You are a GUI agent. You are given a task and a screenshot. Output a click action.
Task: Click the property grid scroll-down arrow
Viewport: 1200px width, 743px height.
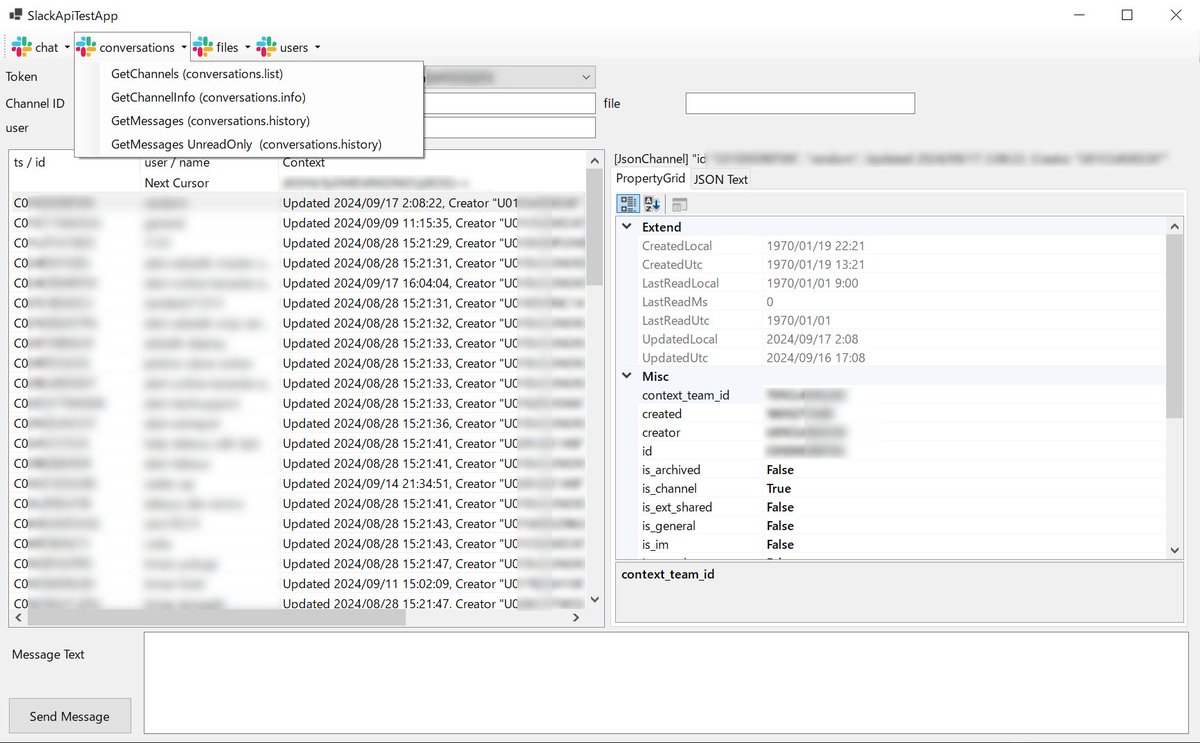coord(1174,549)
